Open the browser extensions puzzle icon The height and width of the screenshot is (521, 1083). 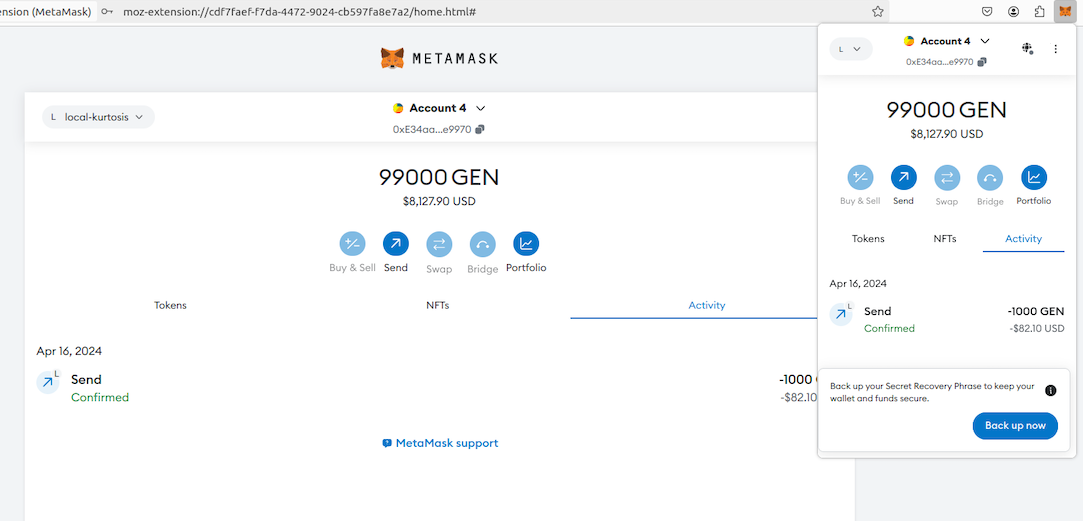1039,11
